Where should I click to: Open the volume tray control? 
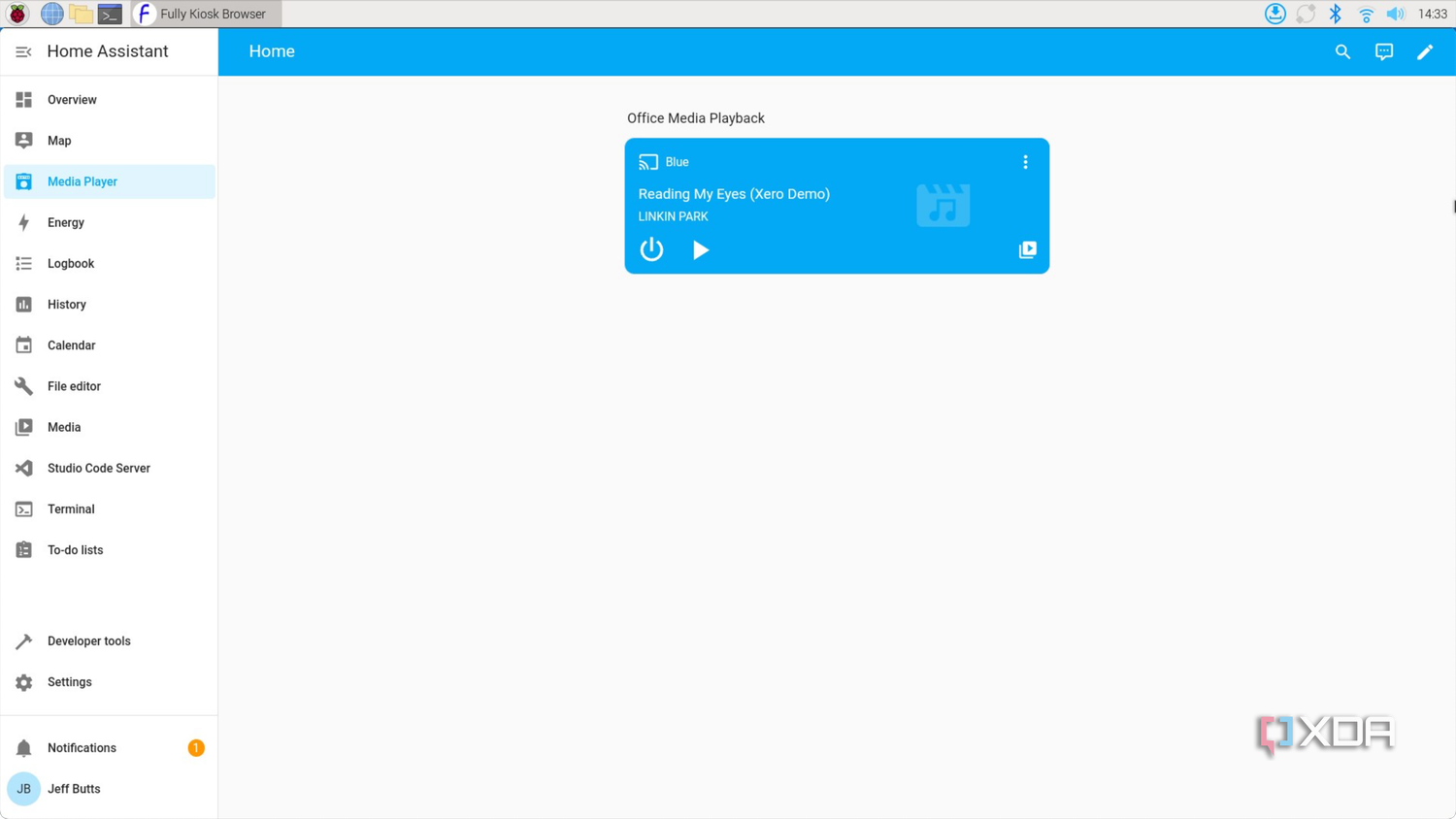[x=1396, y=14]
